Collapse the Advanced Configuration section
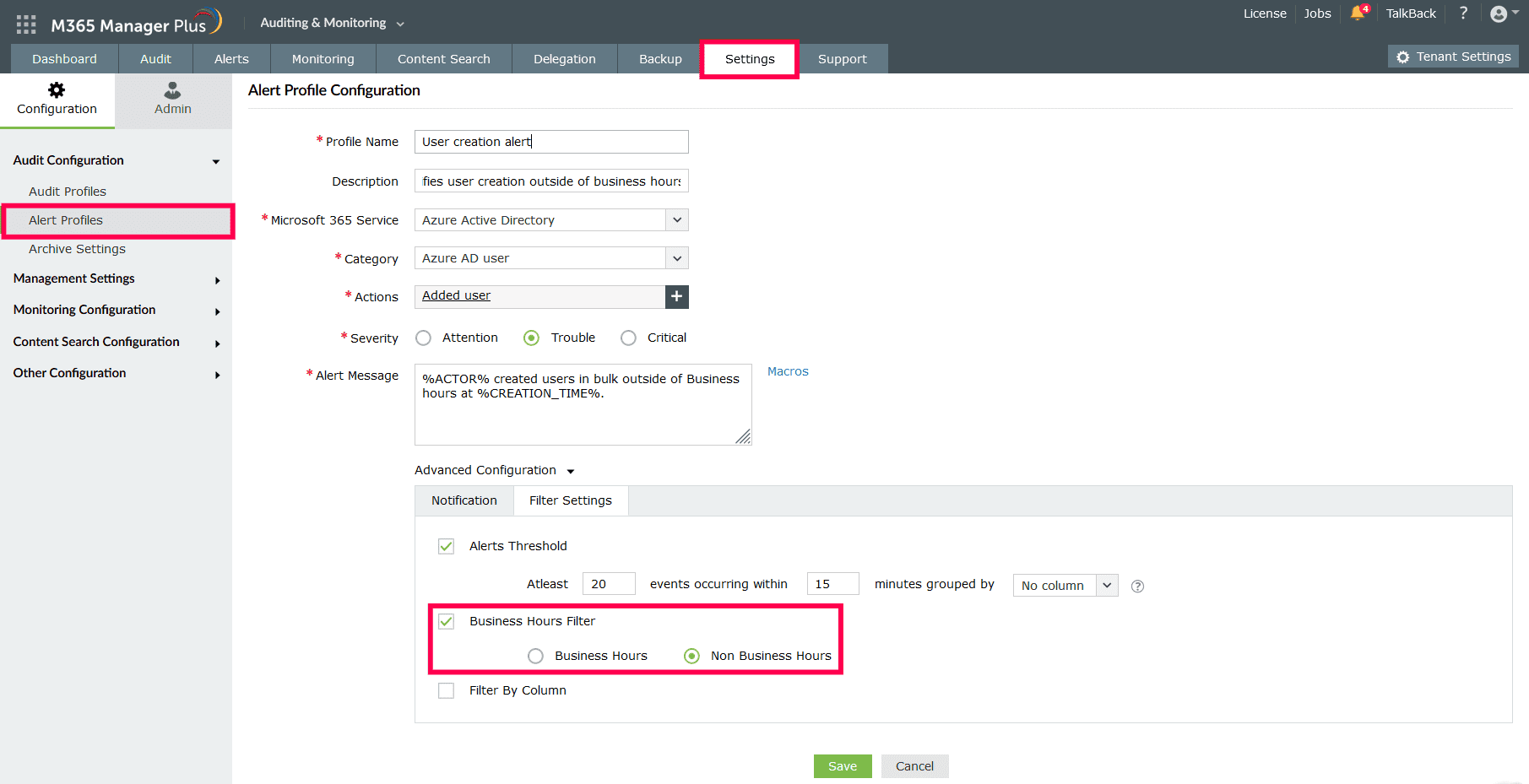Image resolution: width=1529 pixels, height=784 pixels. [x=494, y=470]
